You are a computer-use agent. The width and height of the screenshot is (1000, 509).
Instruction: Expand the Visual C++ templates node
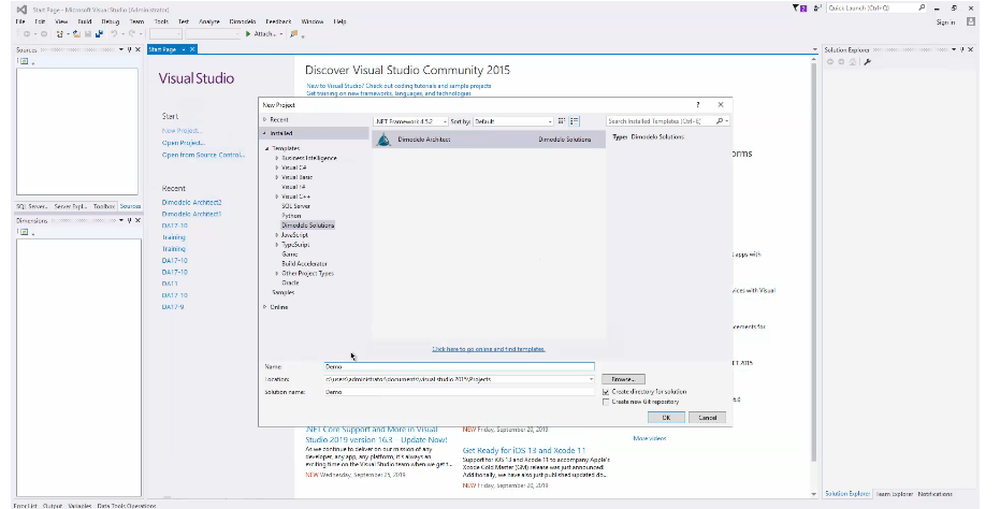[277, 196]
